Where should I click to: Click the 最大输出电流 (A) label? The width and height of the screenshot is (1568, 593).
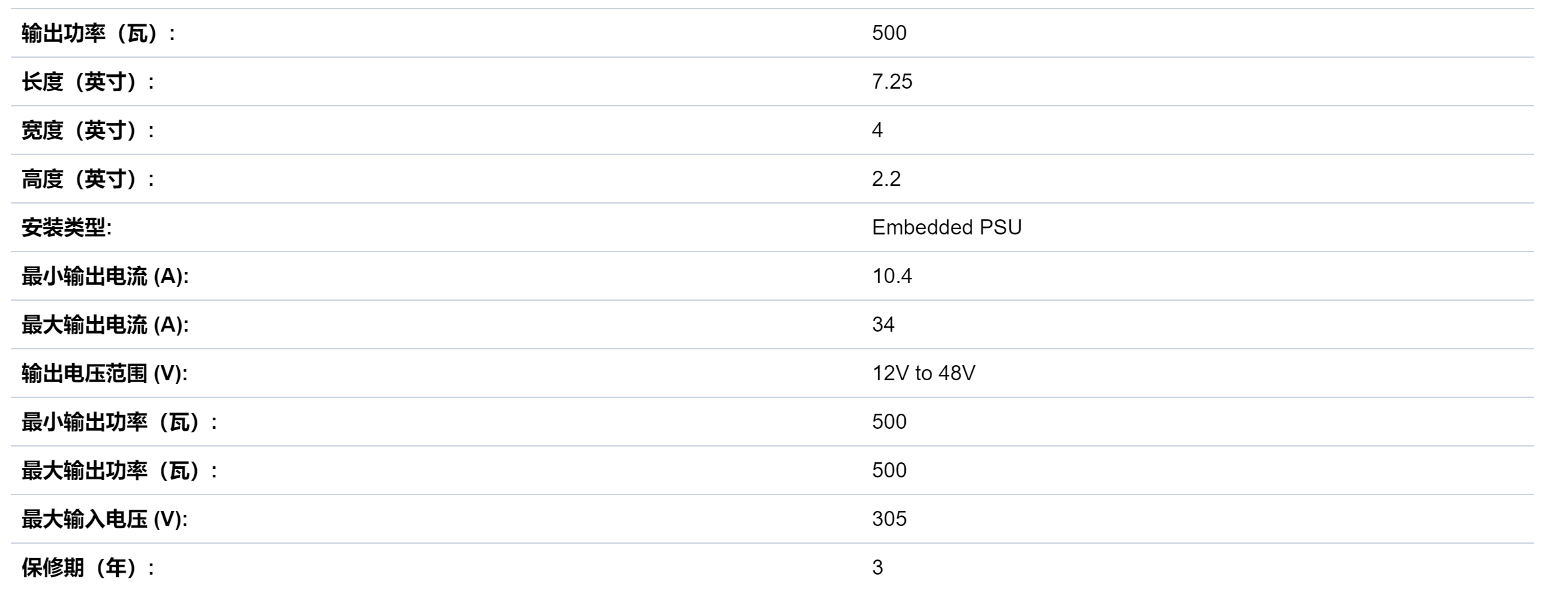pyautogui.click(x=105, y=324)
